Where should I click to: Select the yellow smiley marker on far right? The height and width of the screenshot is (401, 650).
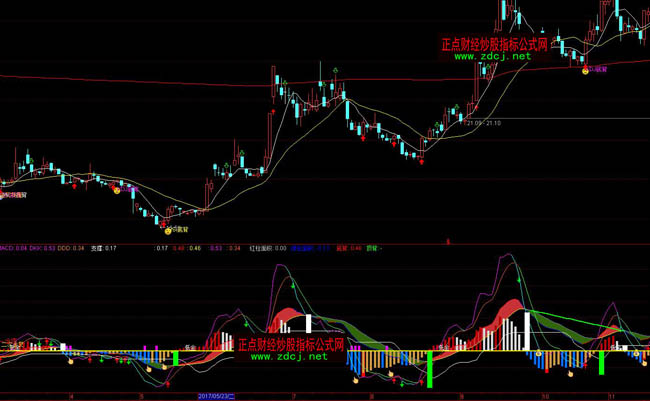coord(585,72)
